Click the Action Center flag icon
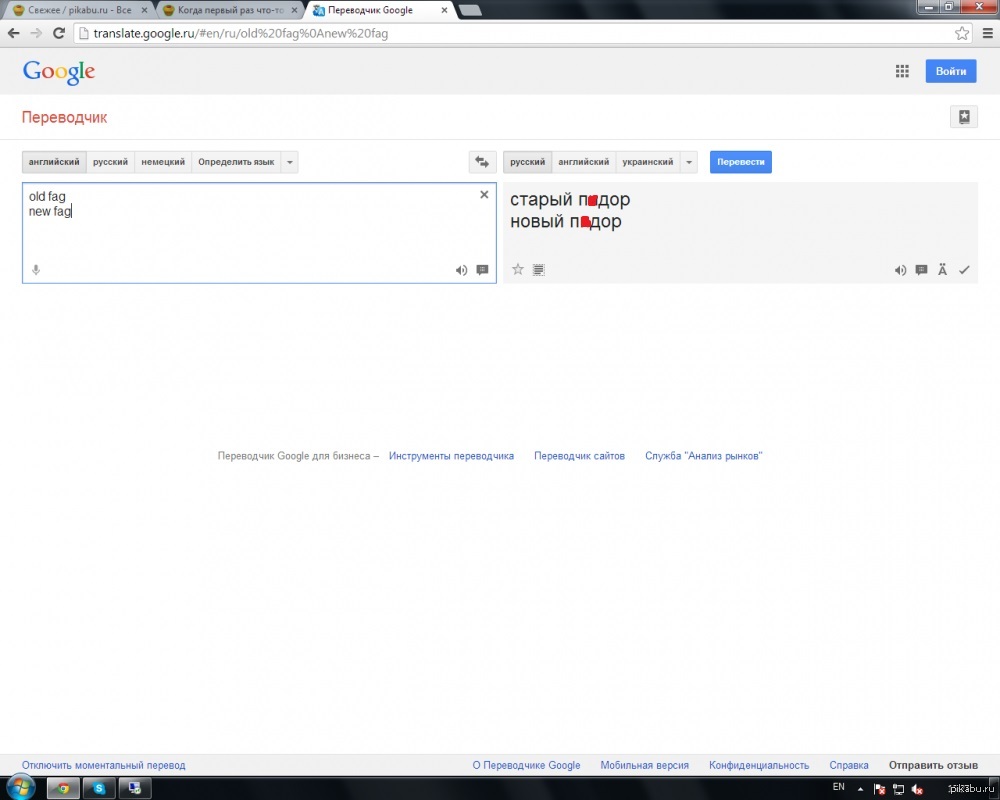 879,789
